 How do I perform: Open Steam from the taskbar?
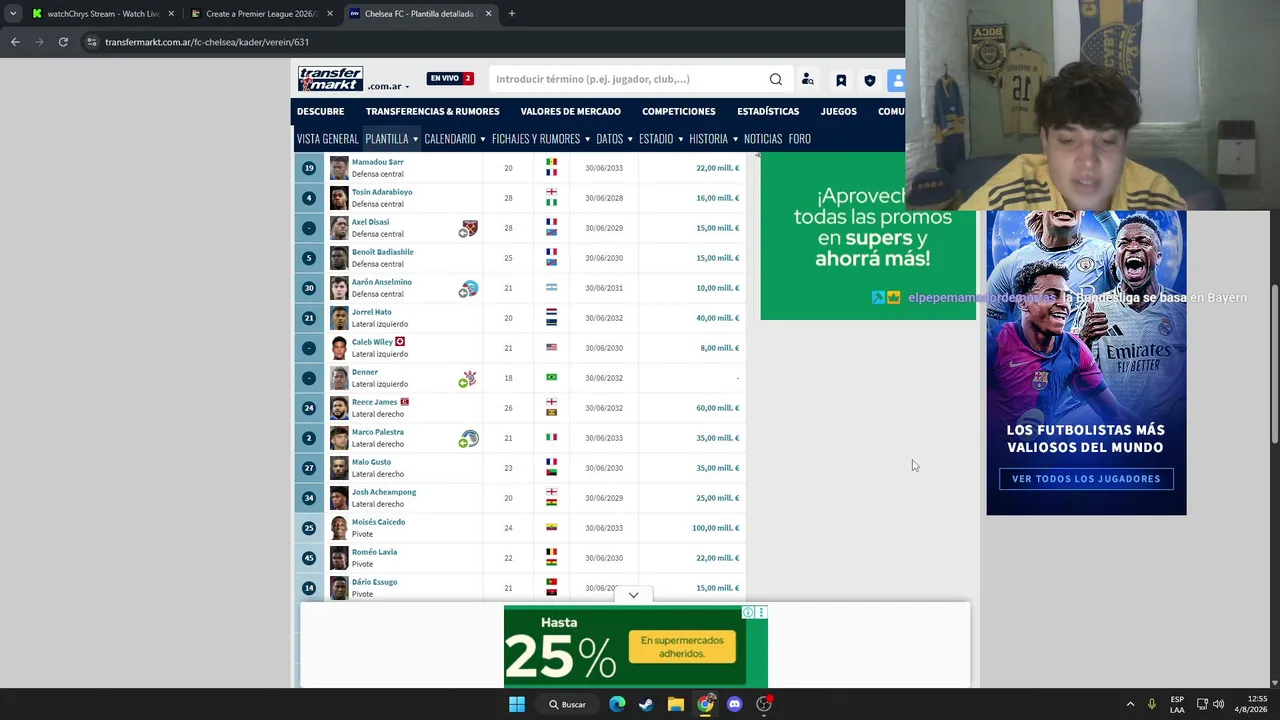[646, 704]
